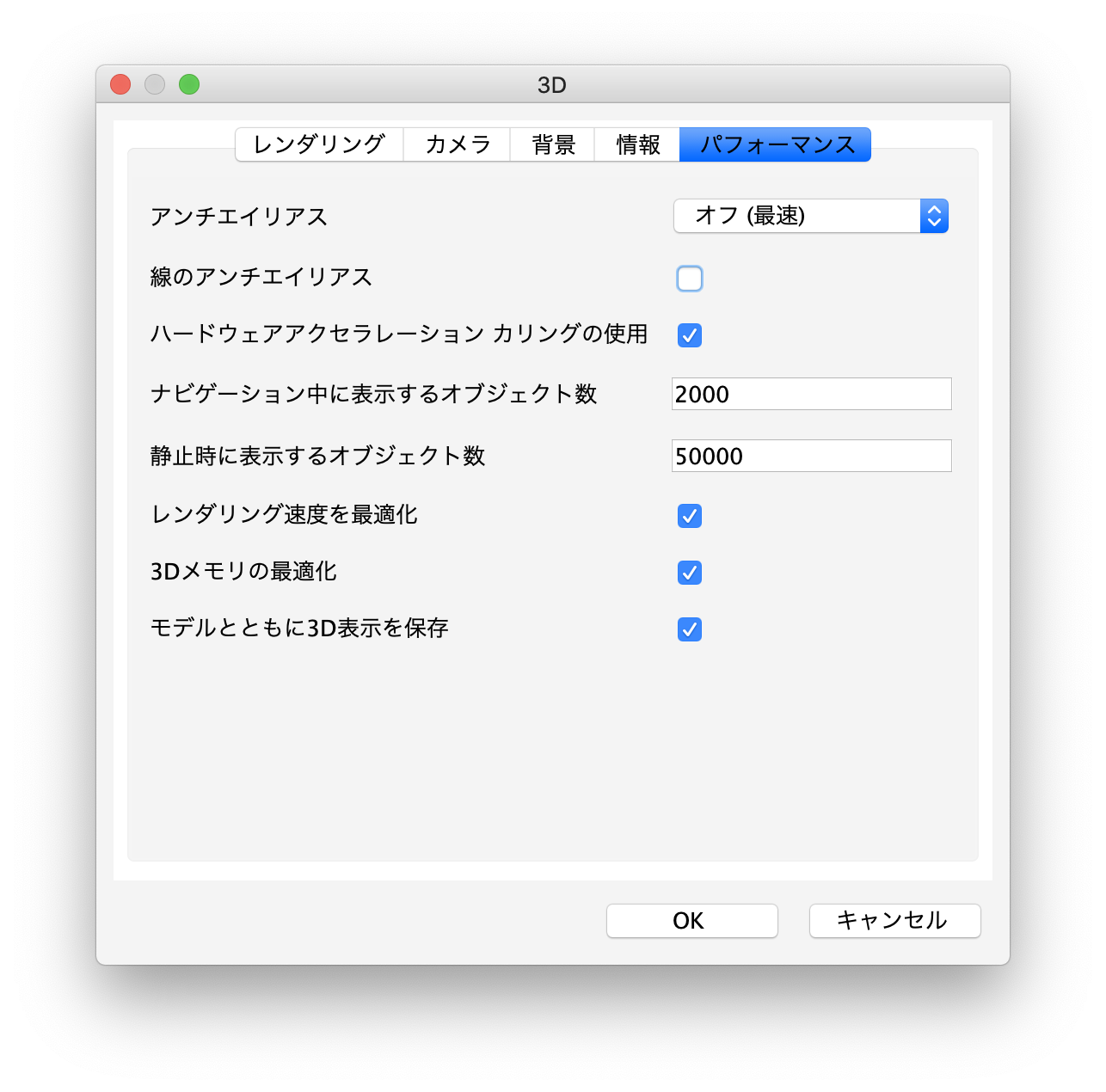Click the blue dropdown arrows for アンチエイリアス

934,216
